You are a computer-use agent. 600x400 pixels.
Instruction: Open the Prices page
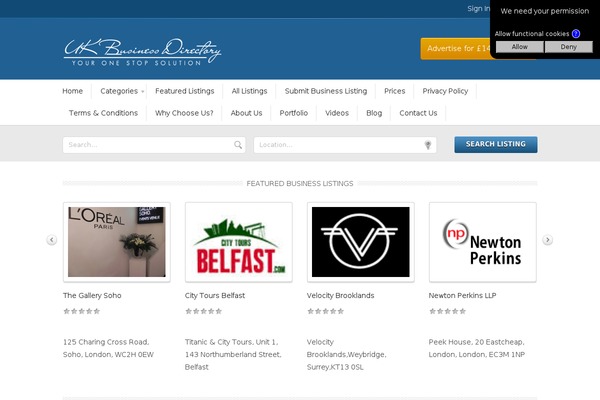[x=395, y=91]
